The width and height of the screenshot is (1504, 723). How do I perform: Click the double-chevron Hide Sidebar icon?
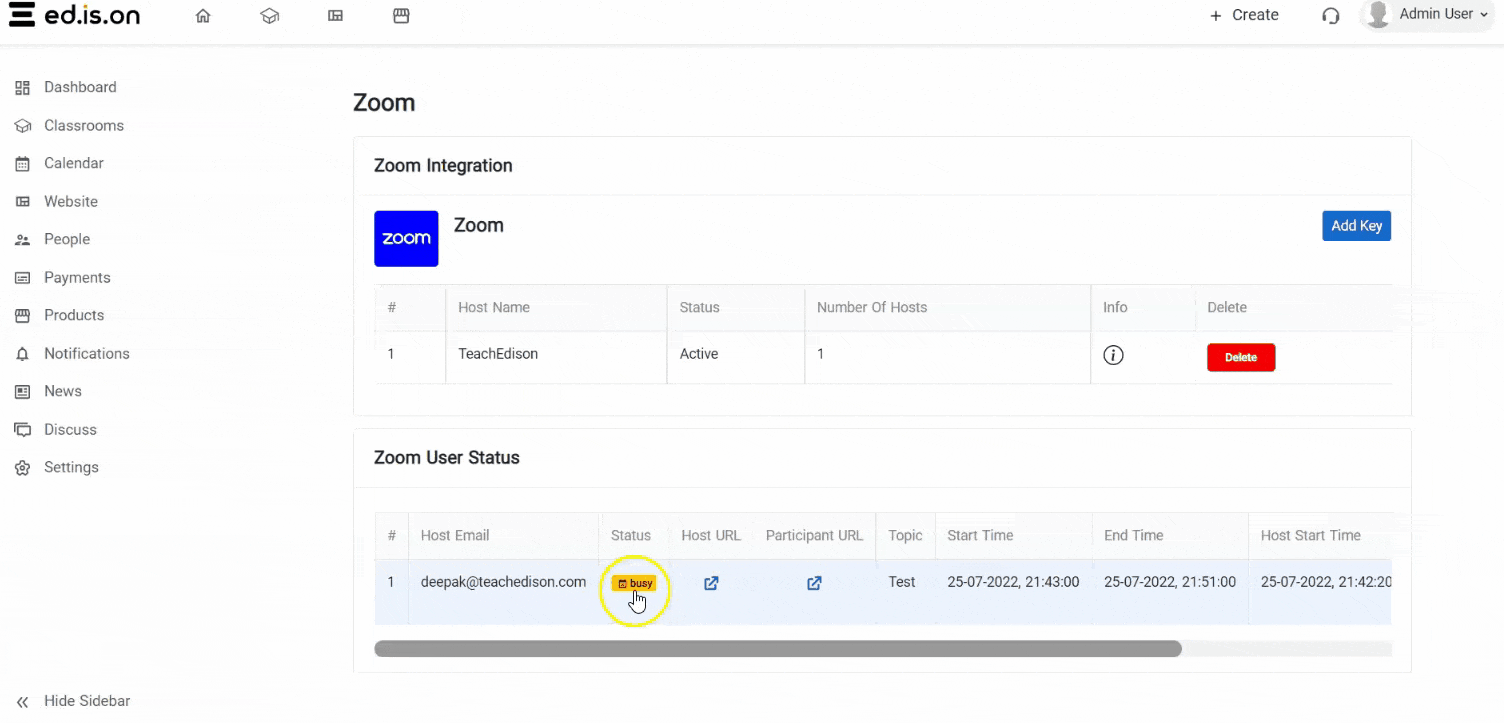click(22, 702)
